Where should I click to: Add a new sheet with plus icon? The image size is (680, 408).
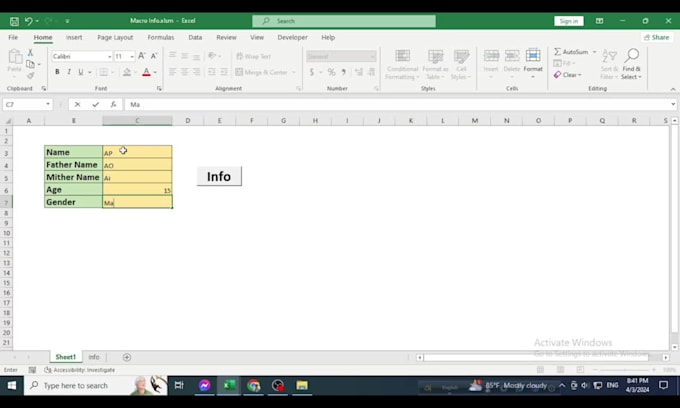(127, 357)
